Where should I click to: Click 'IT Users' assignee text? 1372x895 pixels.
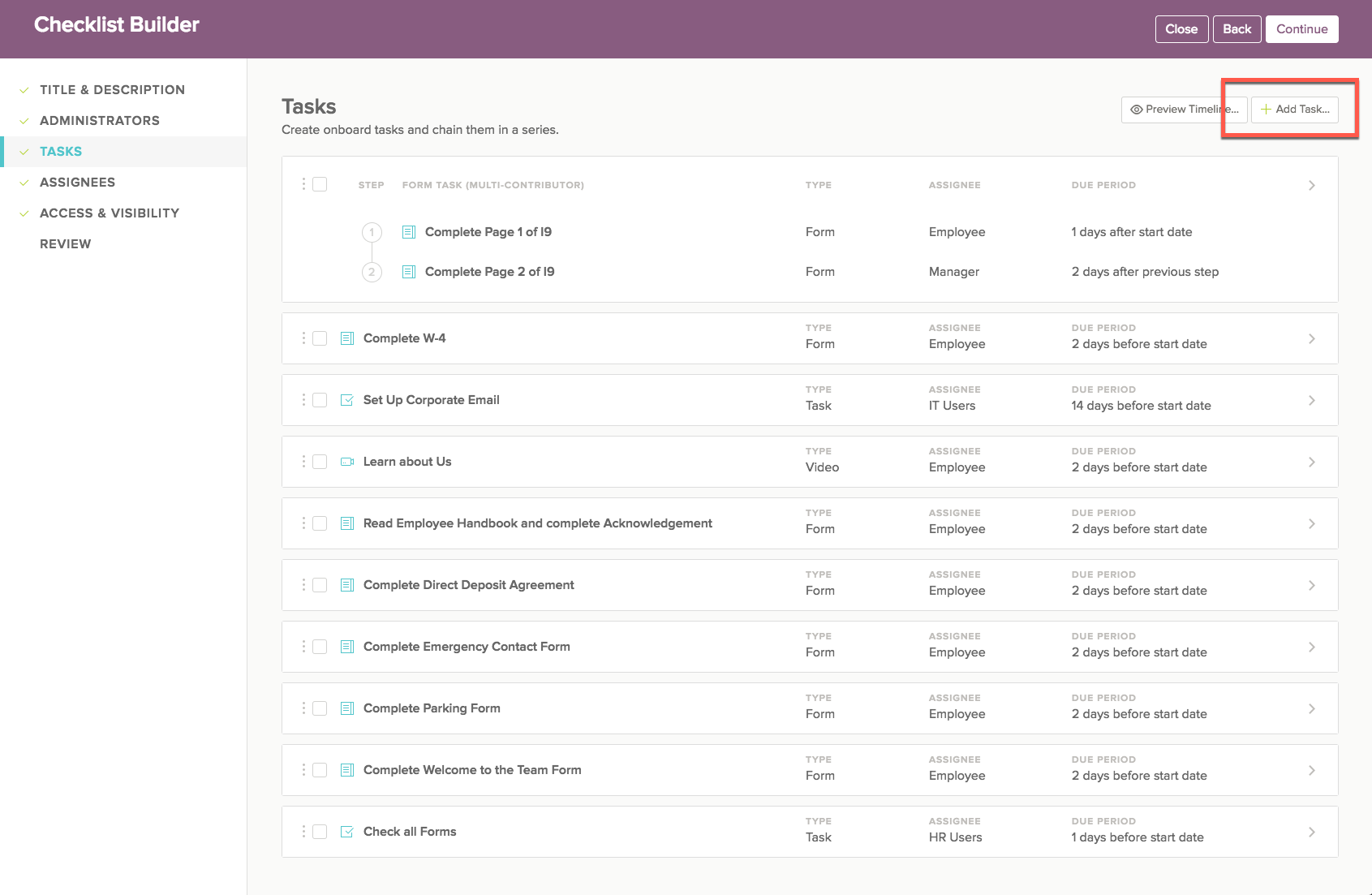tap(953, 406)
